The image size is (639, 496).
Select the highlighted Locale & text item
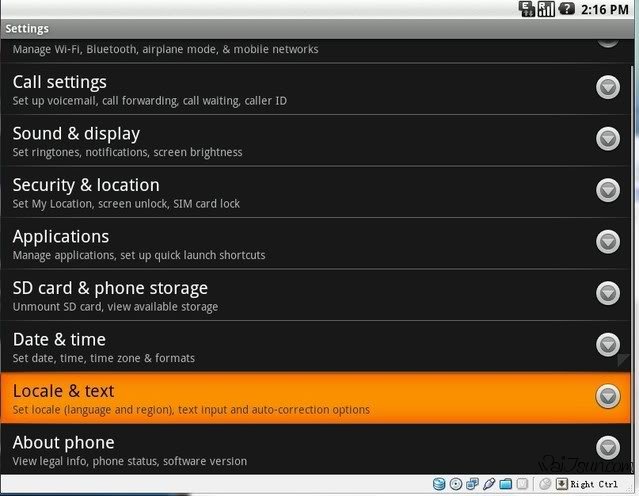click(300, 397)
